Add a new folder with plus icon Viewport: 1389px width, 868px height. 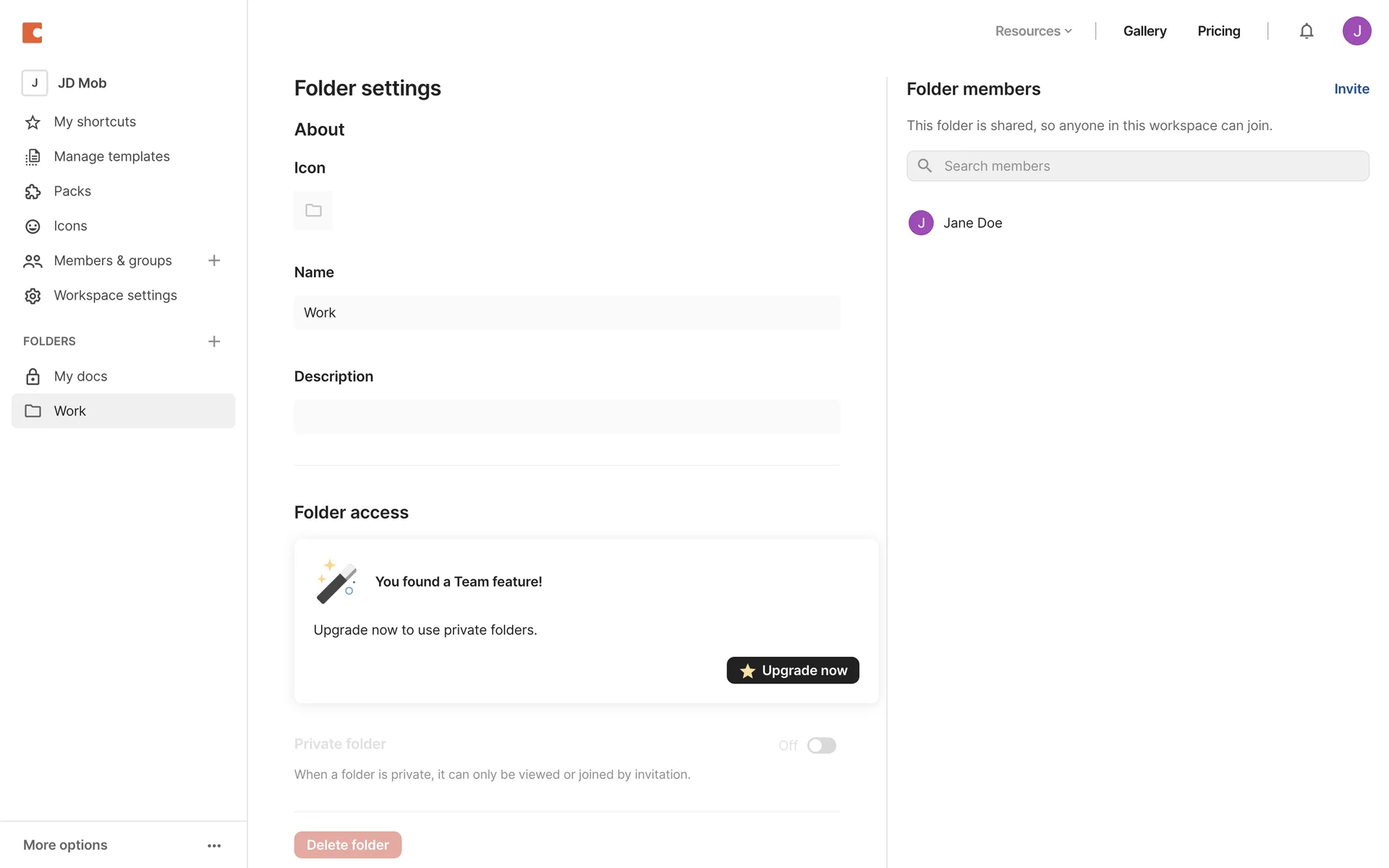pyautogui.click(x=214, y=341)
